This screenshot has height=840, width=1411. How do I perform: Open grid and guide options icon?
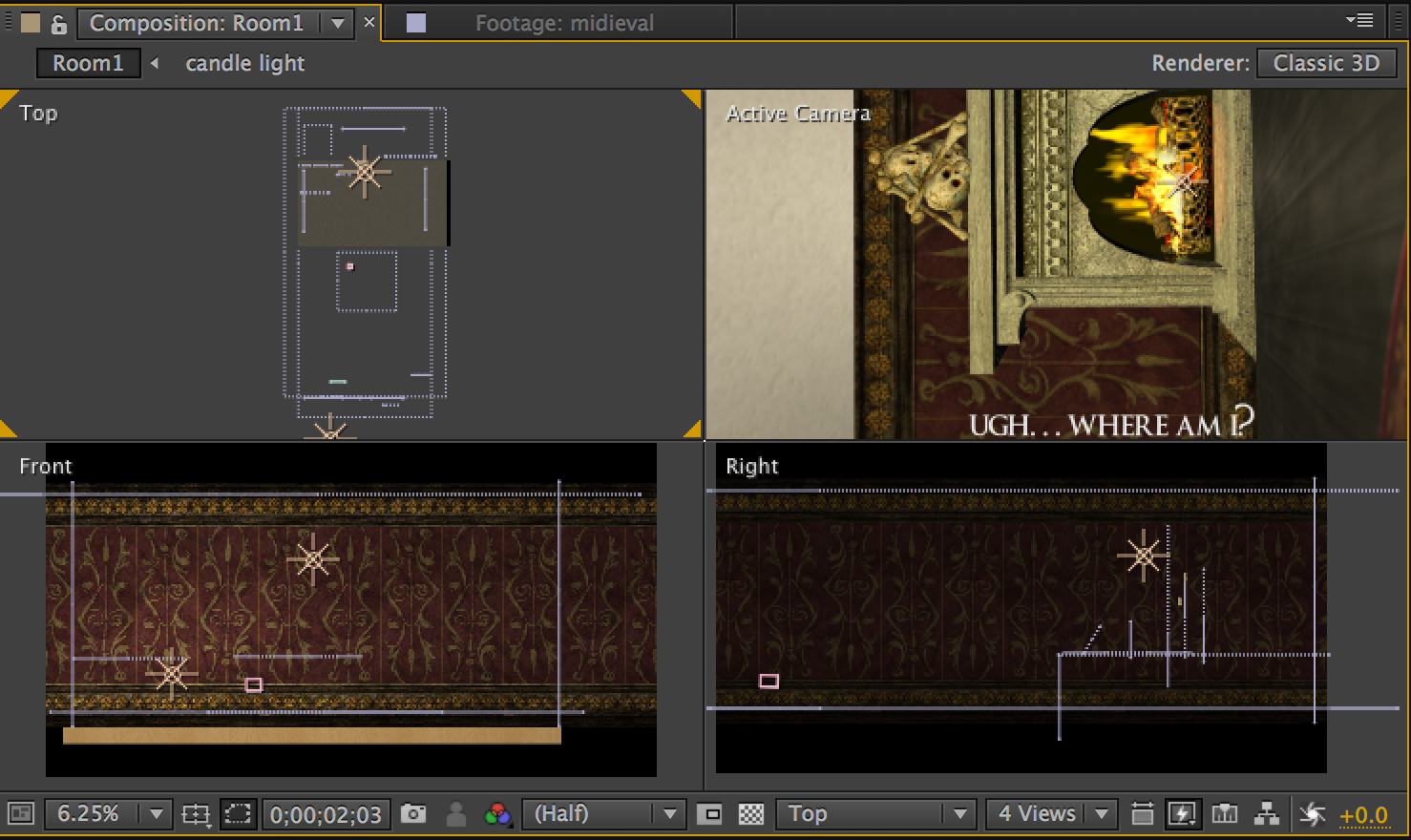coord(196,814)
